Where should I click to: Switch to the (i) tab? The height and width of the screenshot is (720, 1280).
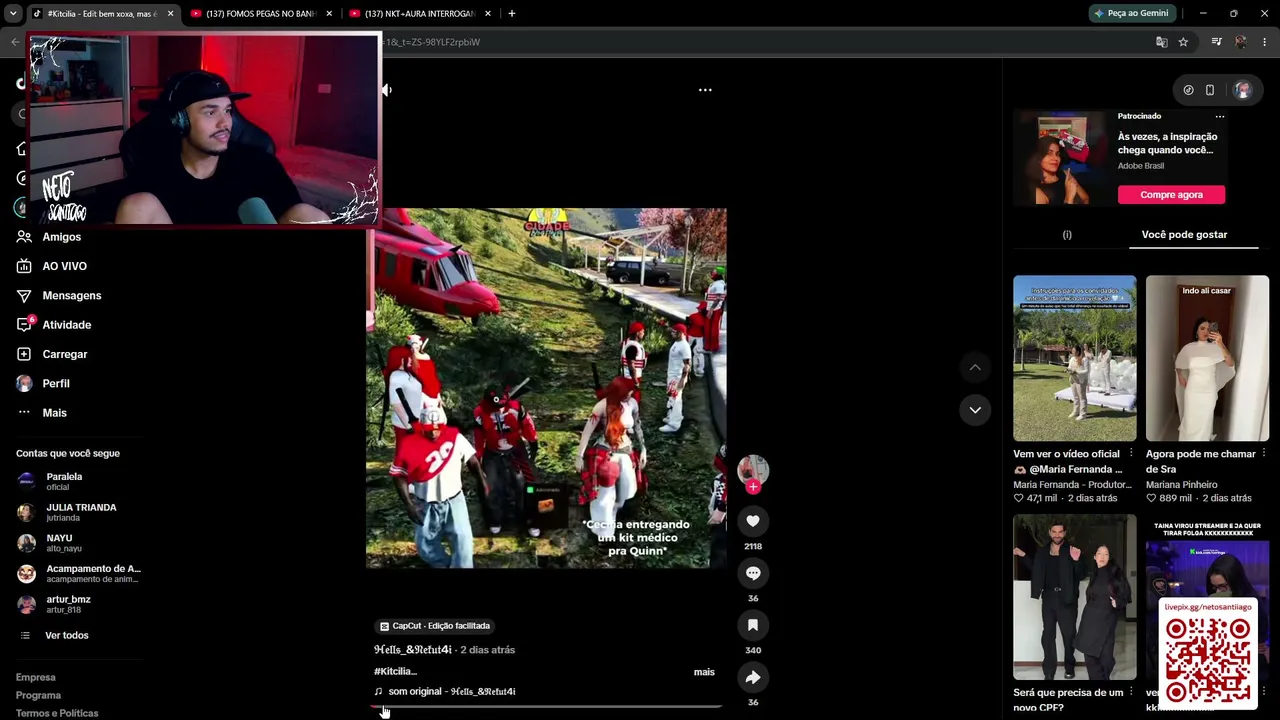coord(1067,235)
